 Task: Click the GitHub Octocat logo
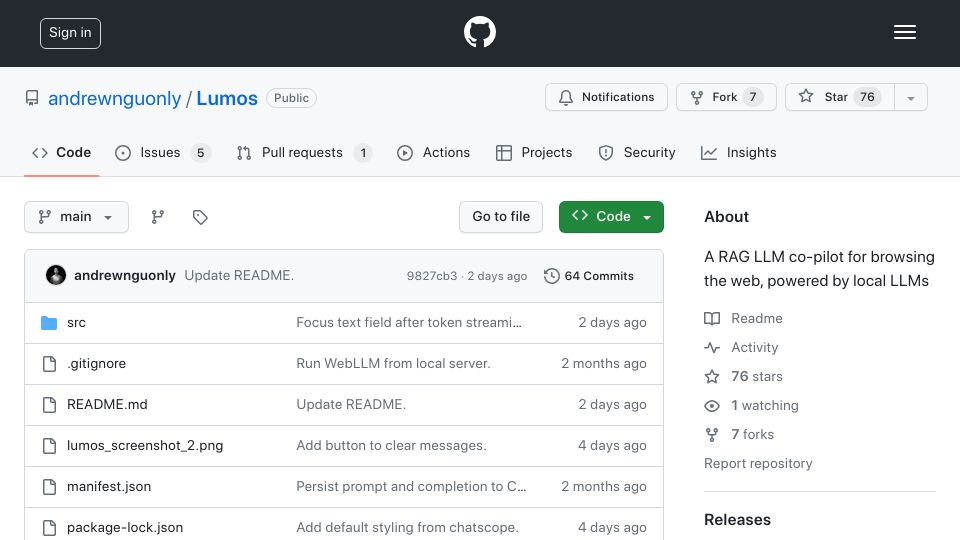click(479, 32)
